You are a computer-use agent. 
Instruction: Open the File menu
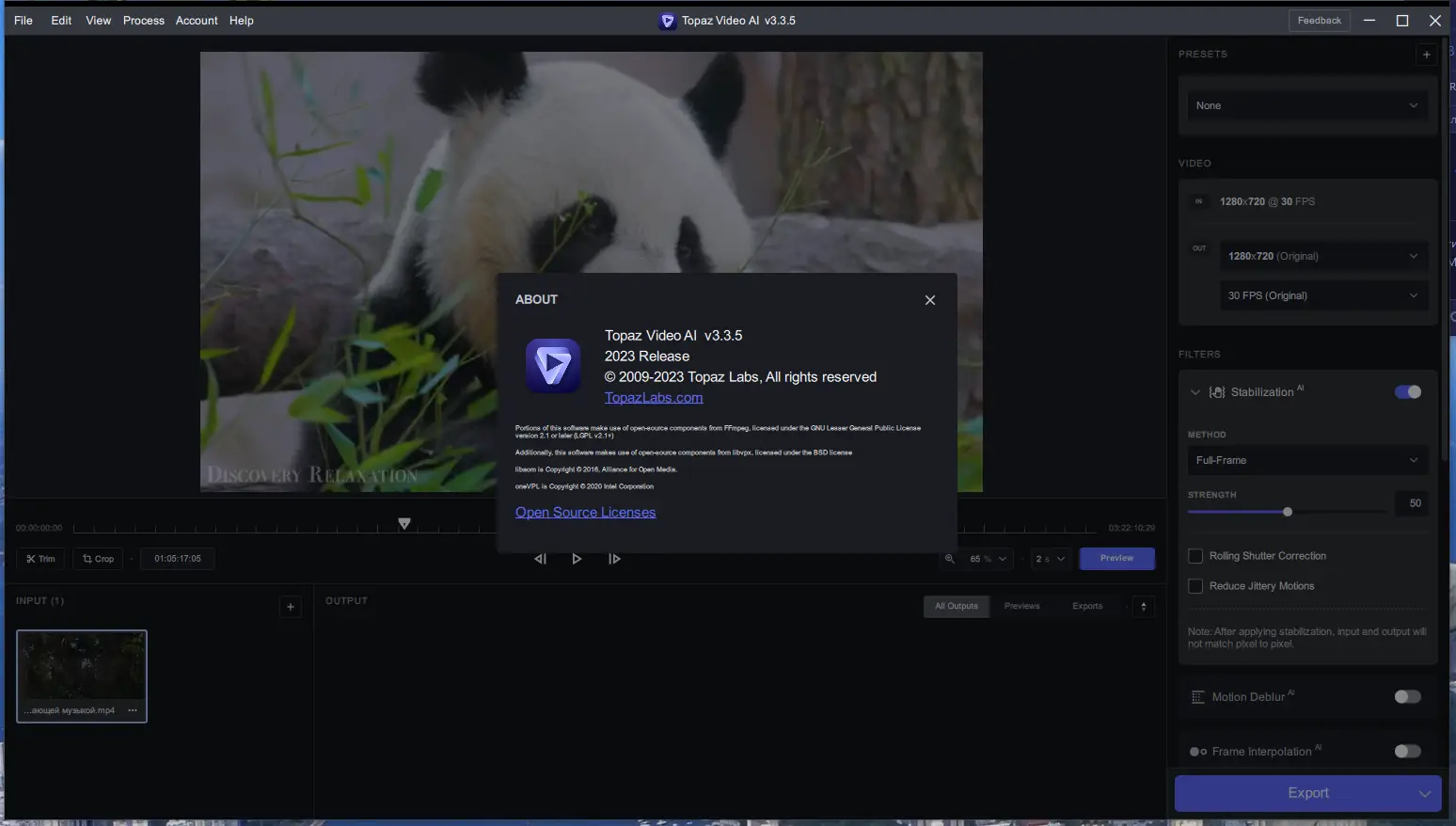click(24, 21)
